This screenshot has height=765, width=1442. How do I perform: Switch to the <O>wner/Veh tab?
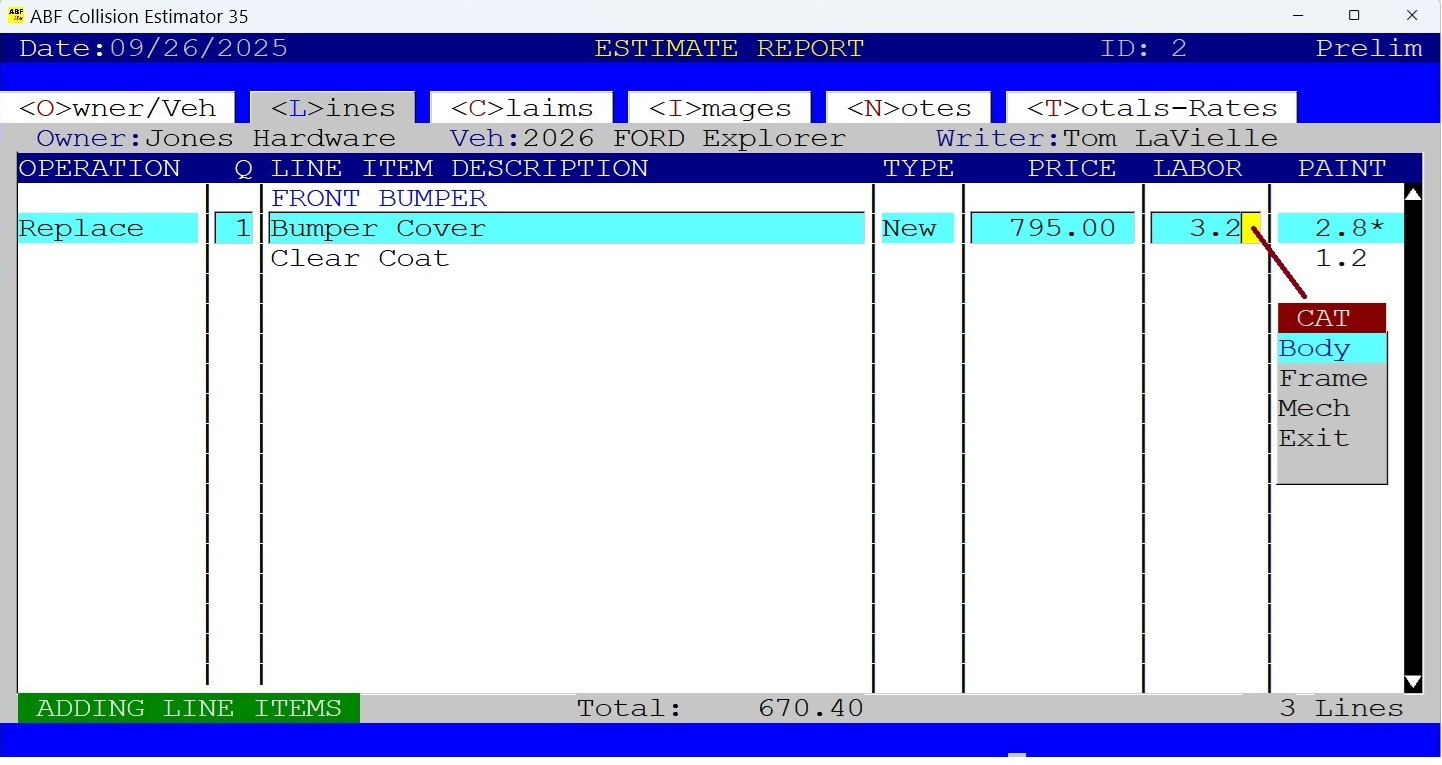[x=116, y=107]
